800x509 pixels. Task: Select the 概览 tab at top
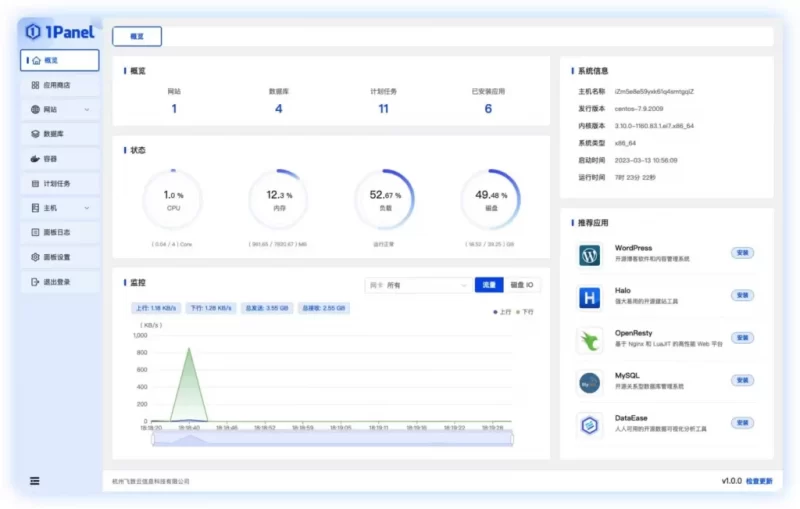click(x=137, y=36)
